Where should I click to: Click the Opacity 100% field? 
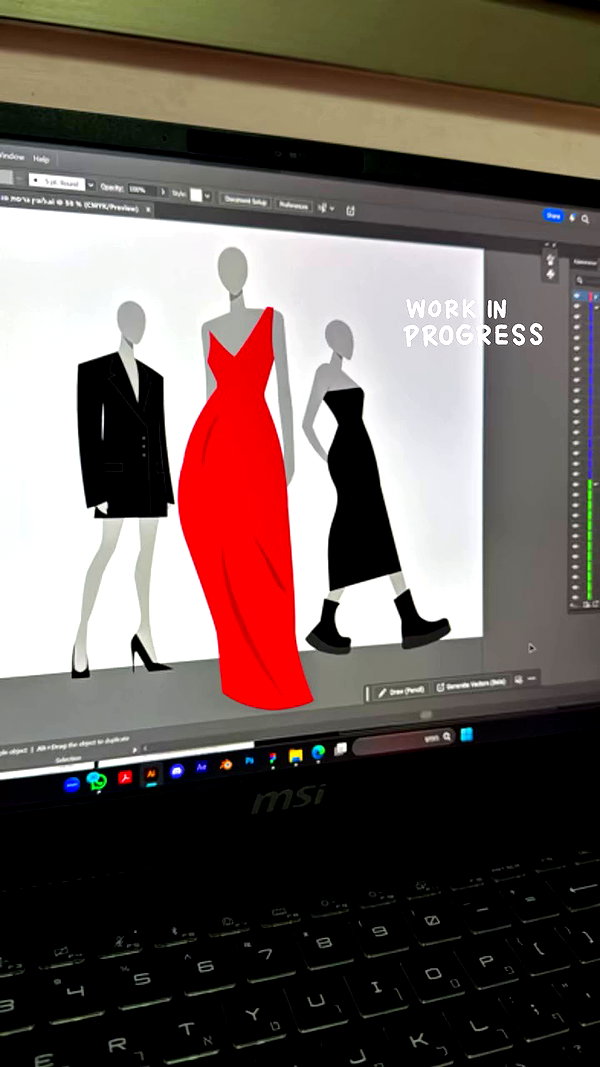click(141, 189)
